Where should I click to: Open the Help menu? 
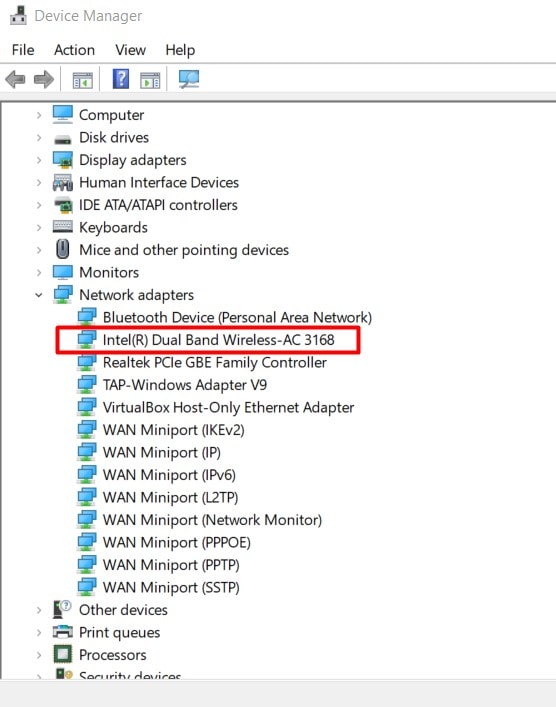coord(180,50)
